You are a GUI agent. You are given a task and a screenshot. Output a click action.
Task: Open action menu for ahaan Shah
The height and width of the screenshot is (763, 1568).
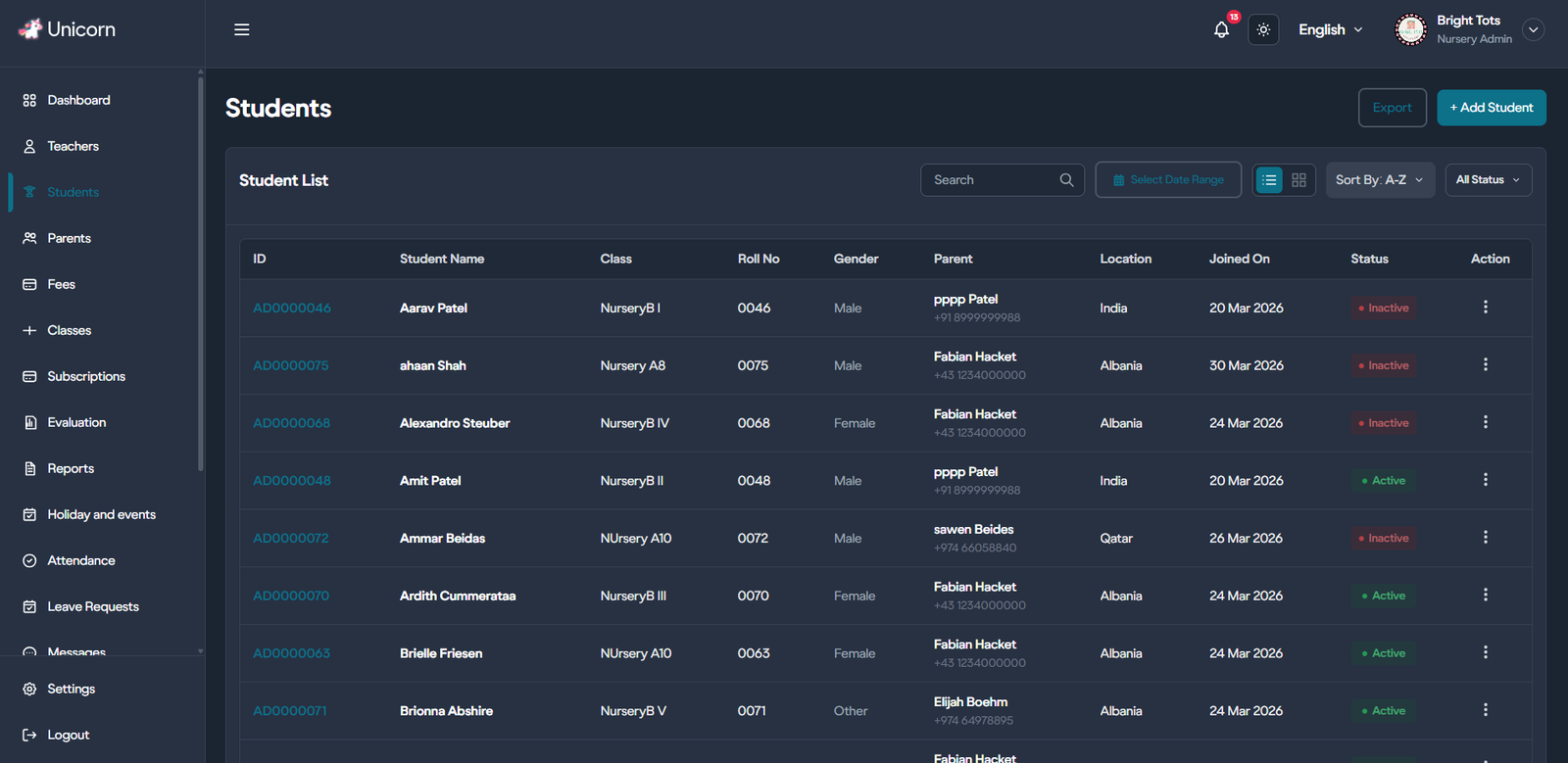pyautogui.click(x=1486, y=364)
